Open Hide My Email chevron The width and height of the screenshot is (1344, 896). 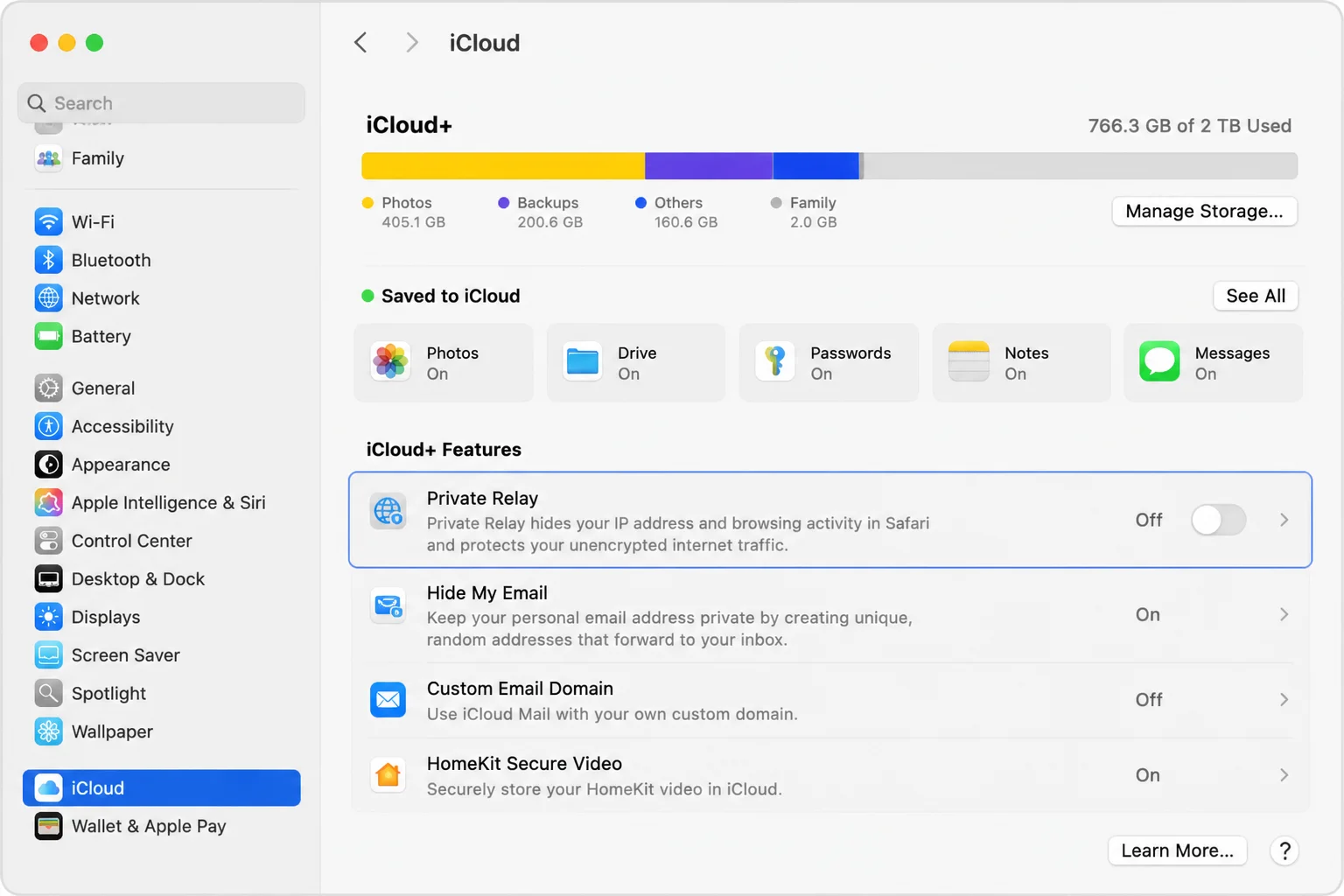1284,614
